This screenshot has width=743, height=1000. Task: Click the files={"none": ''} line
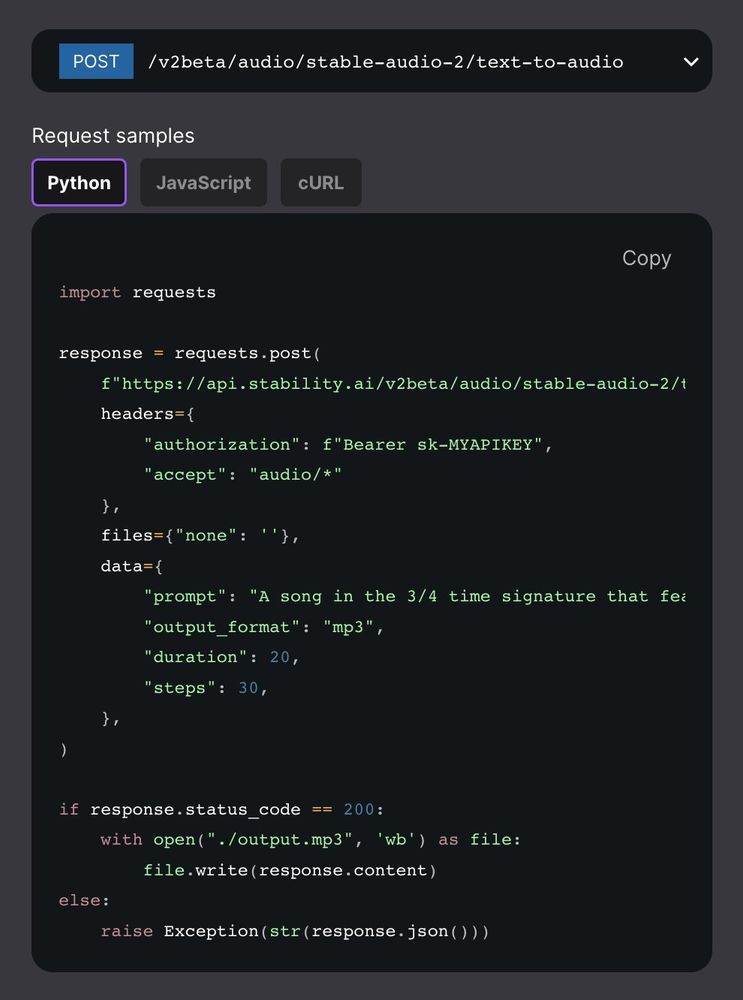(200, 536)
